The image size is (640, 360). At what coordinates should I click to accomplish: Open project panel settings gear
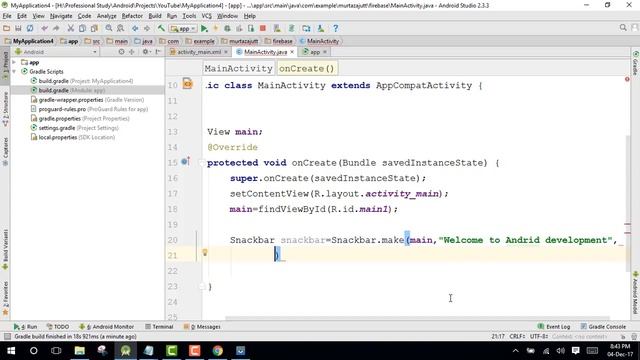tap(146, 52)
